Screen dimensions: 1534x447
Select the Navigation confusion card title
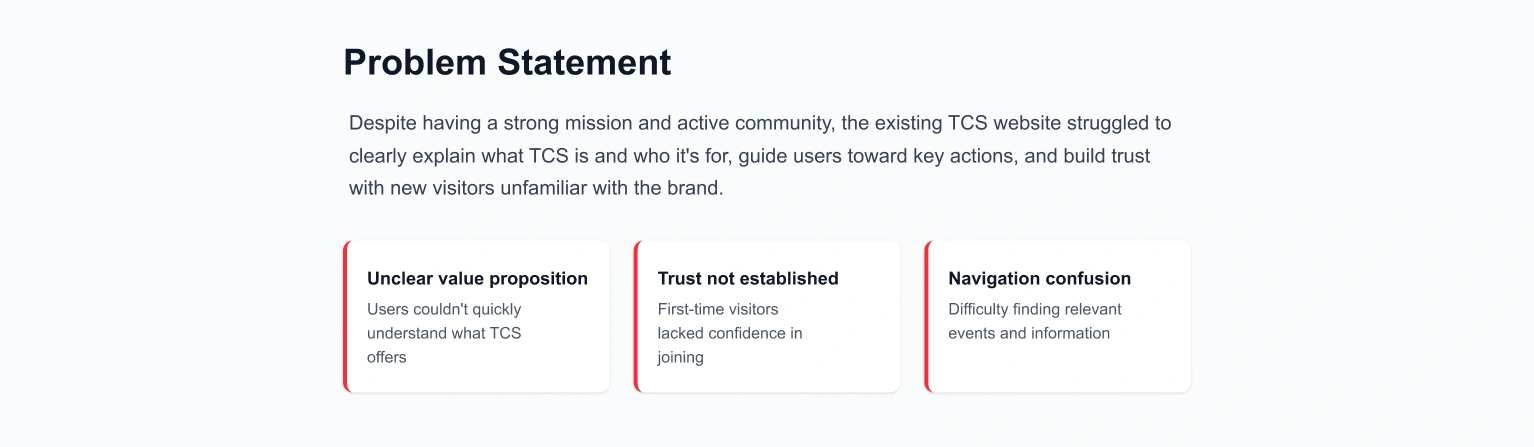(1039, 279)
